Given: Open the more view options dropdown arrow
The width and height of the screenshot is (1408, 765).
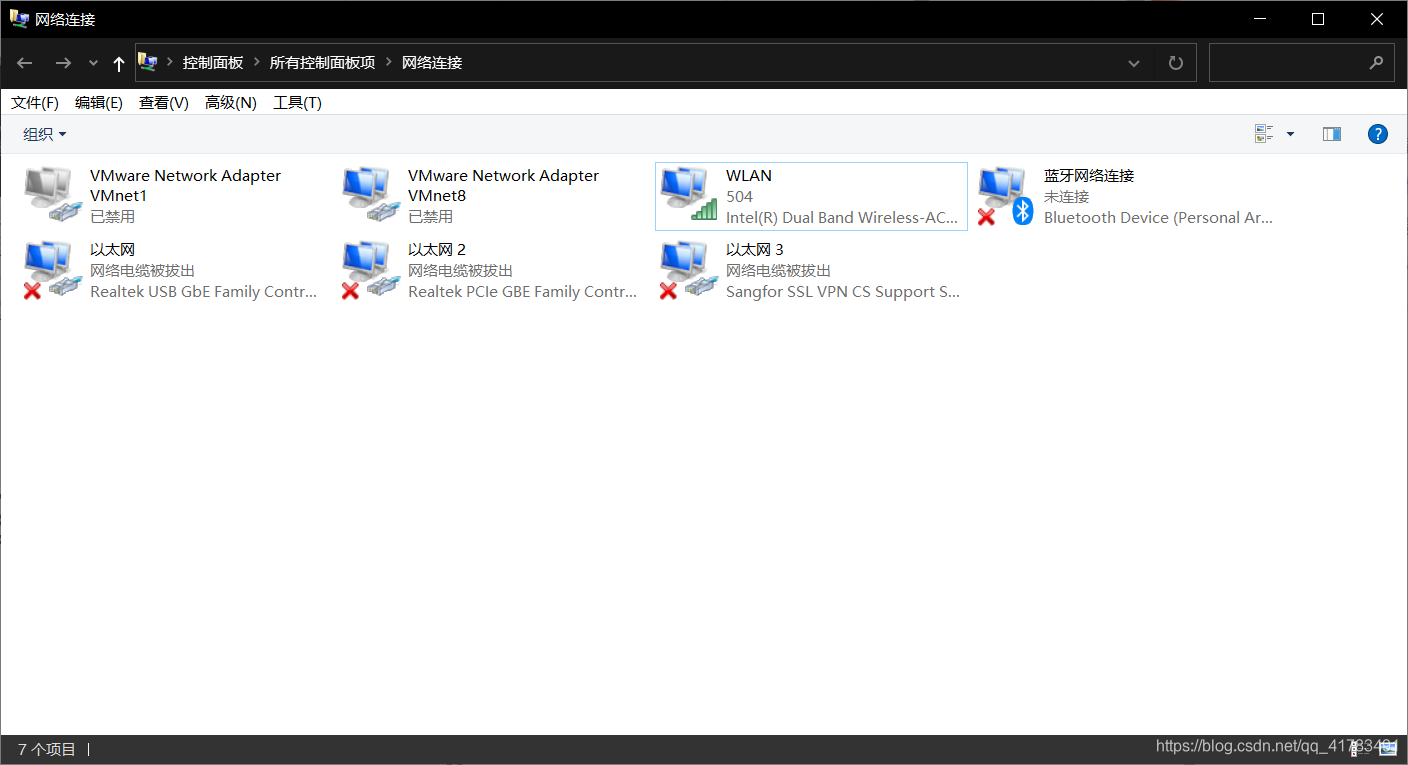Looking at the screenshot, I should 1290,134.
